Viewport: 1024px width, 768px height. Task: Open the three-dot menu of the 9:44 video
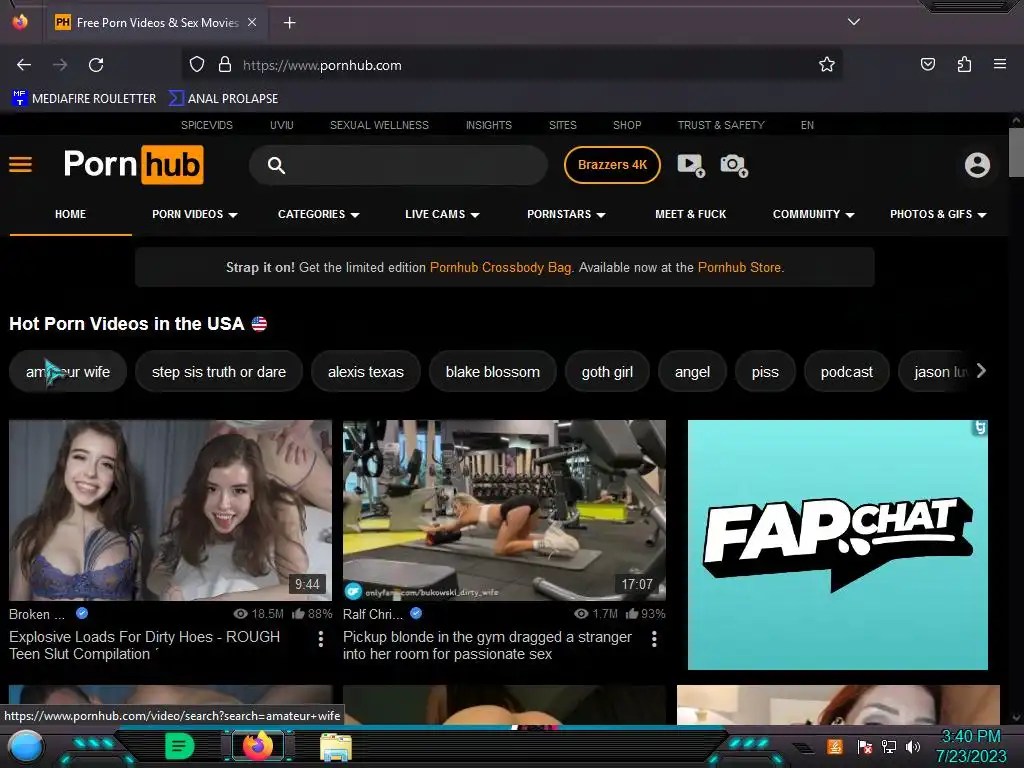[x=321, y=639]
